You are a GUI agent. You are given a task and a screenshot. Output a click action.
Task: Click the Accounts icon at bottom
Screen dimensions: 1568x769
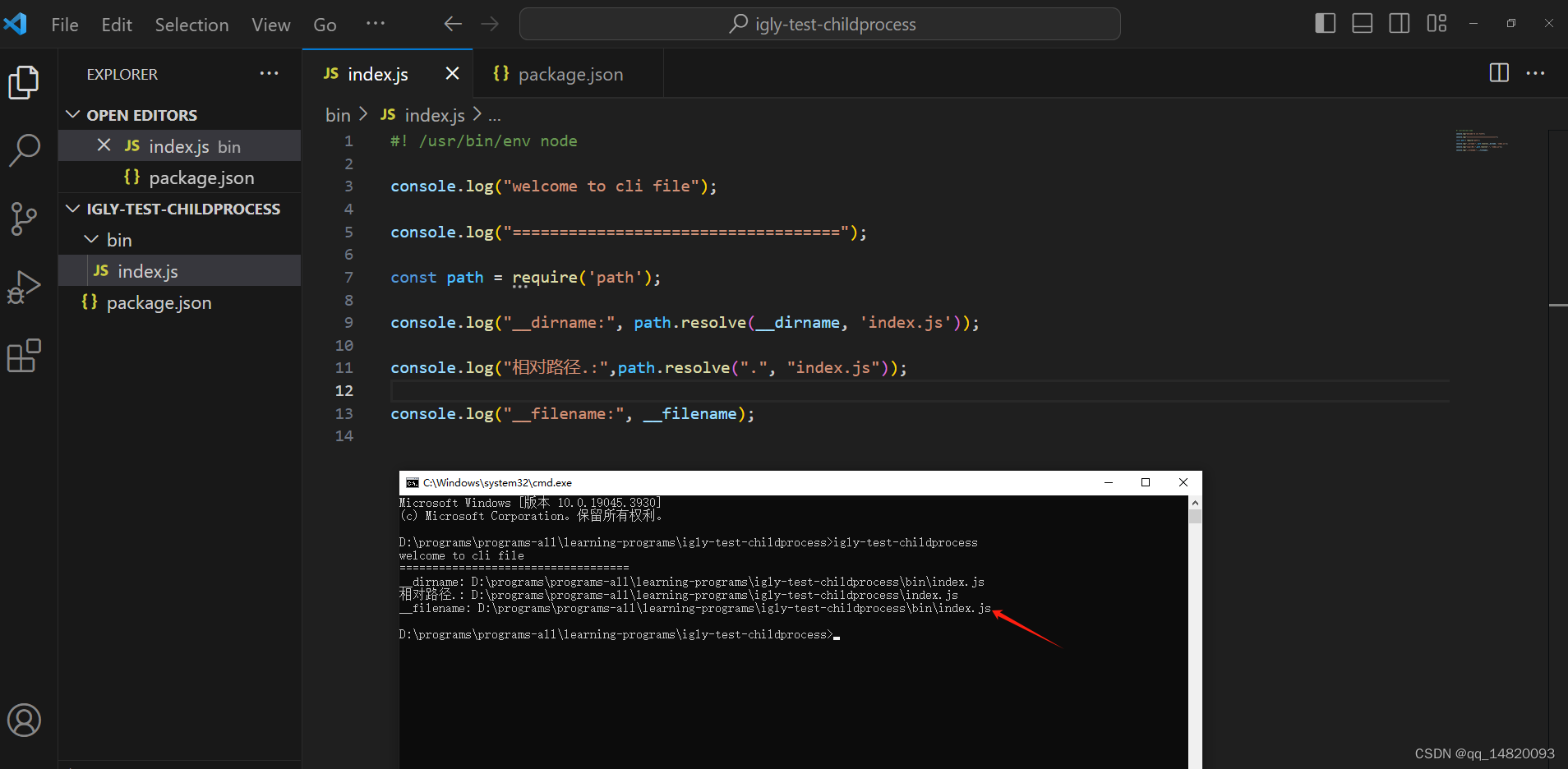click(25, 720)
